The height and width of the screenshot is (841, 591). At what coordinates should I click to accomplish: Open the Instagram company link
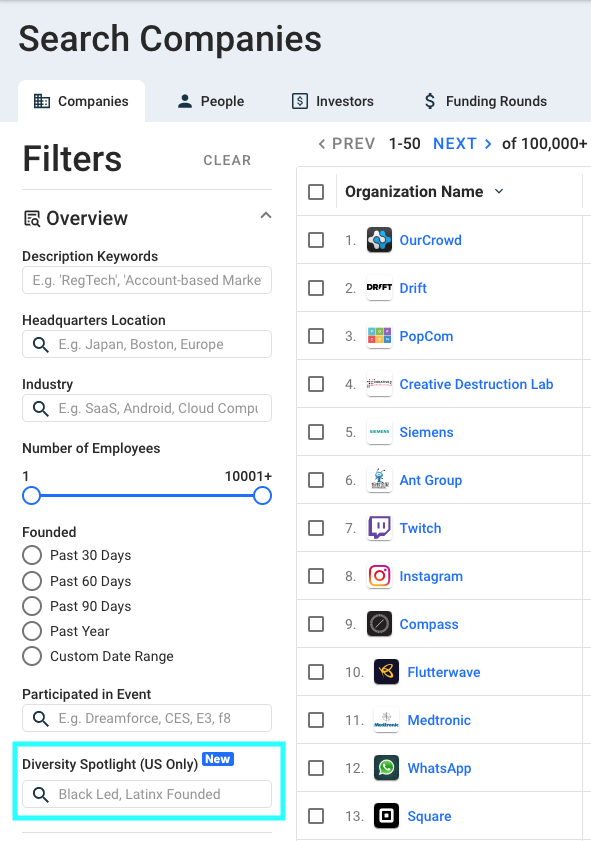[x=431, y=576]
